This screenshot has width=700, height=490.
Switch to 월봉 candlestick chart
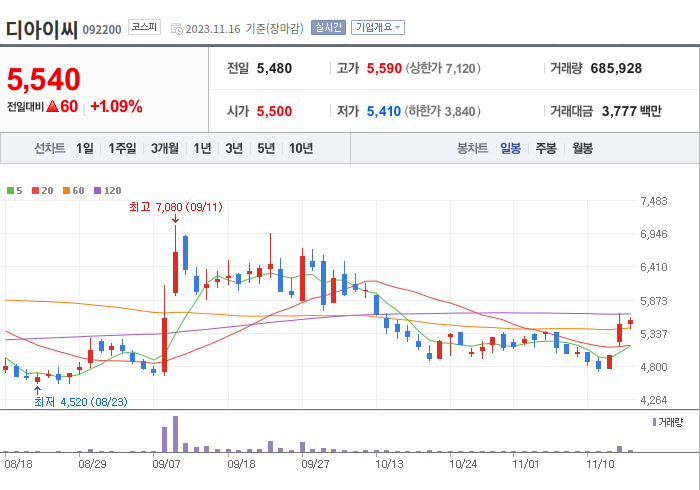click(x=583, y=148)
